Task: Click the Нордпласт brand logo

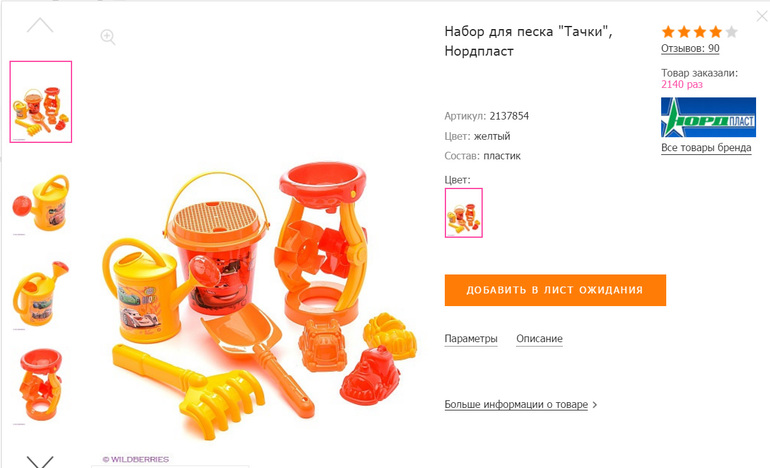Action: coord(708,117)
